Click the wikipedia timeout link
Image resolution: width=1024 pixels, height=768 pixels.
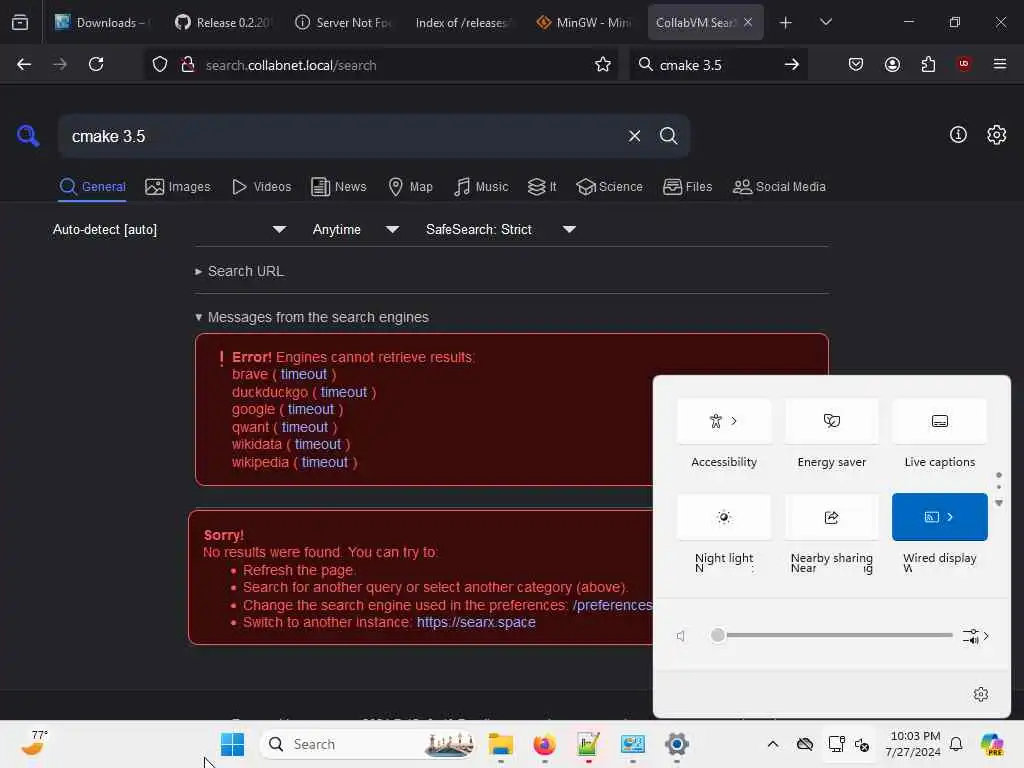pos(325,462)
